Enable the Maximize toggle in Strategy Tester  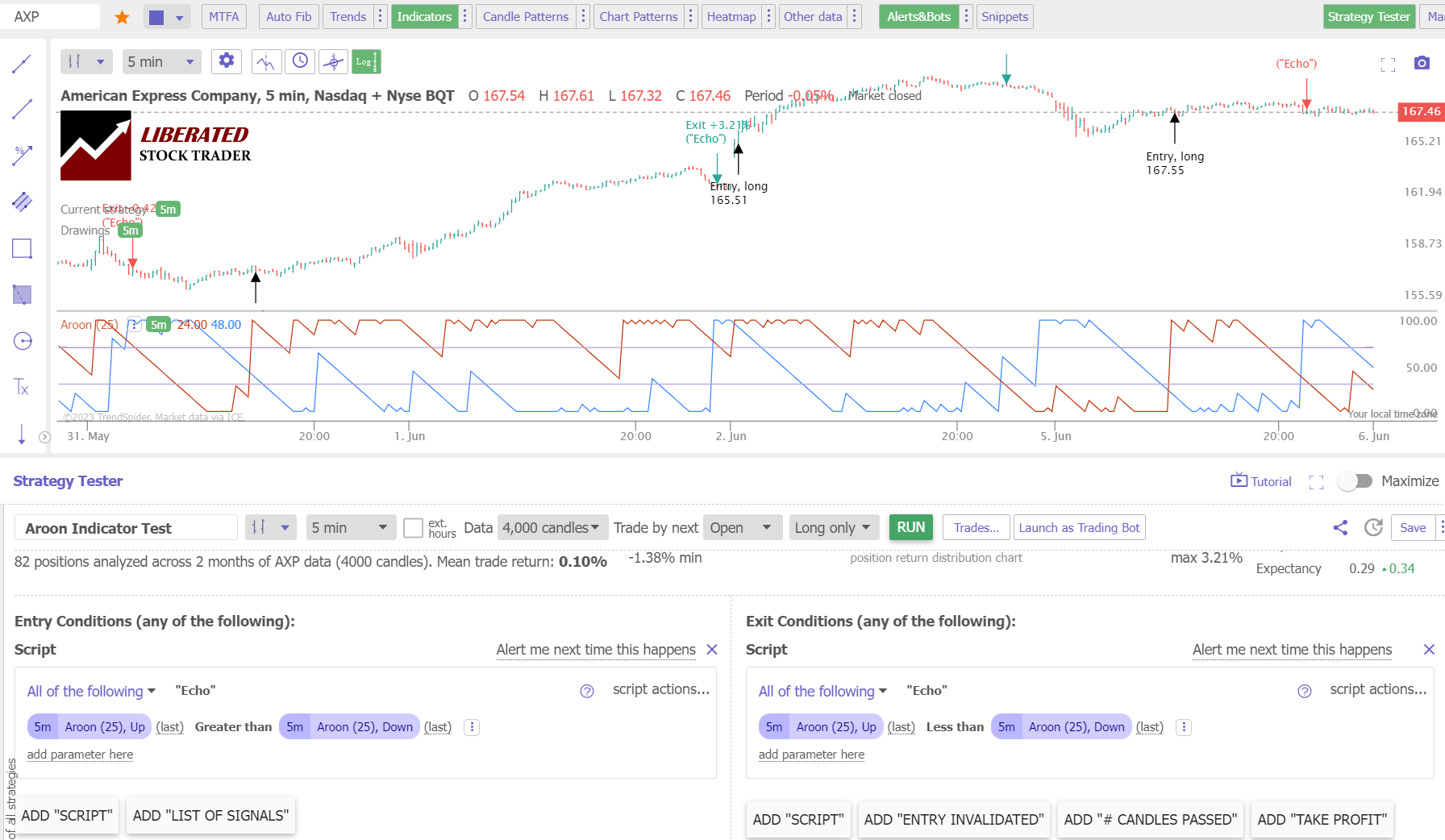[x=1355, y=480]
